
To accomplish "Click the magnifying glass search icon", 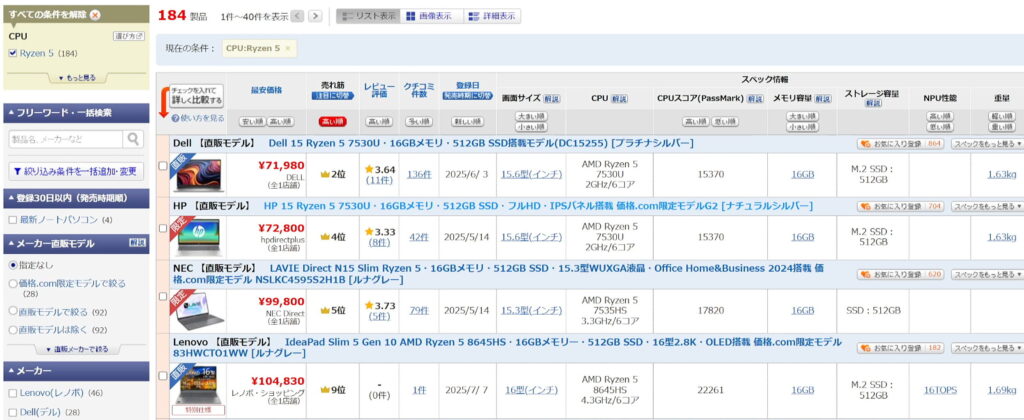I will pos(133,139).
